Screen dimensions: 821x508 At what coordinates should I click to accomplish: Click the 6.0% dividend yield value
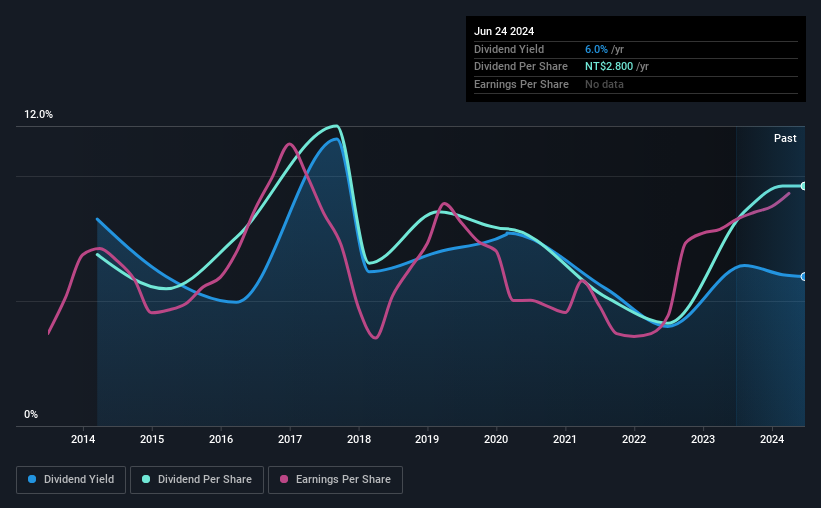[x=596, y=49]
